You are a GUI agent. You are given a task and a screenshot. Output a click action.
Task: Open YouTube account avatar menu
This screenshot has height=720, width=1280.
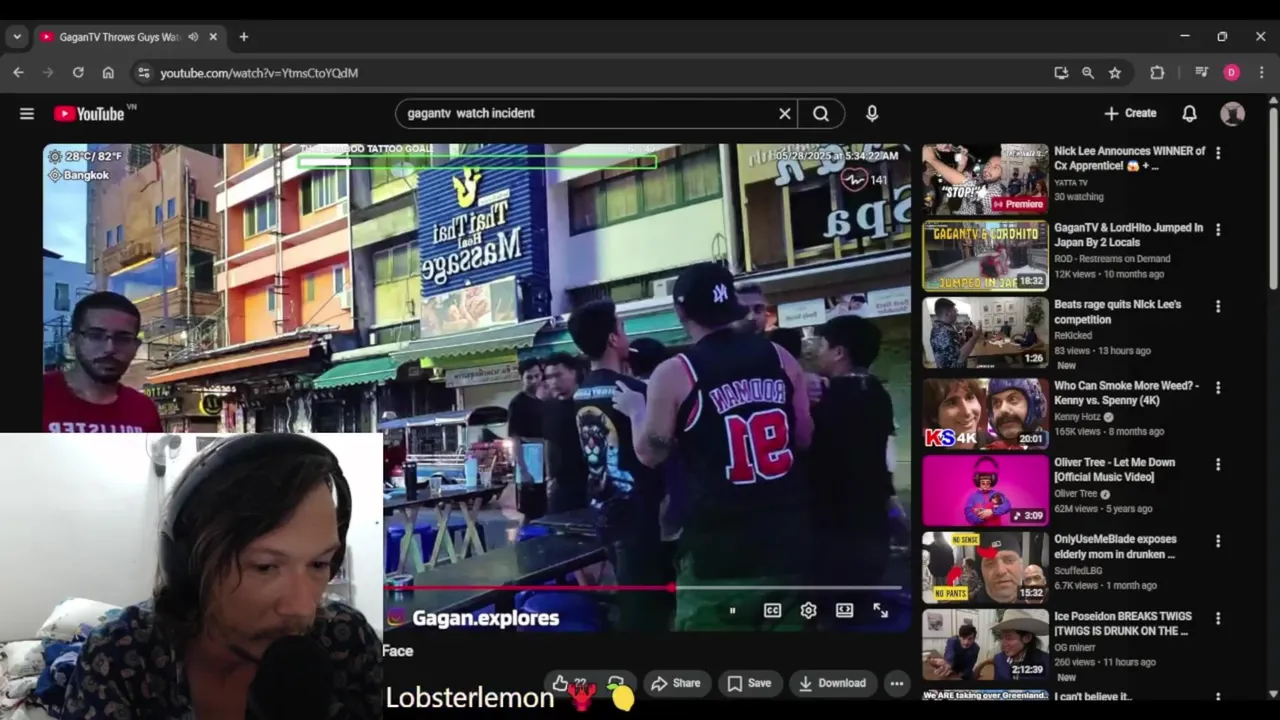point(1232,114)
